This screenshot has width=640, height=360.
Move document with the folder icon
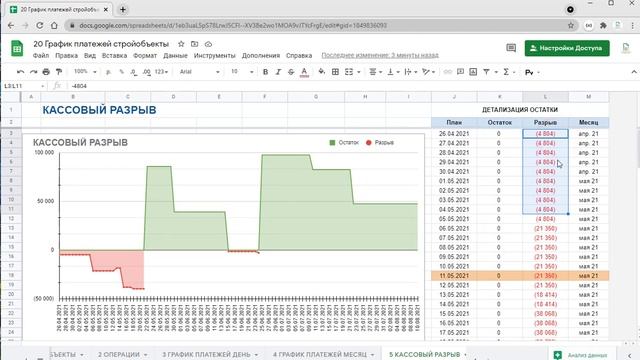click(195, 44)
